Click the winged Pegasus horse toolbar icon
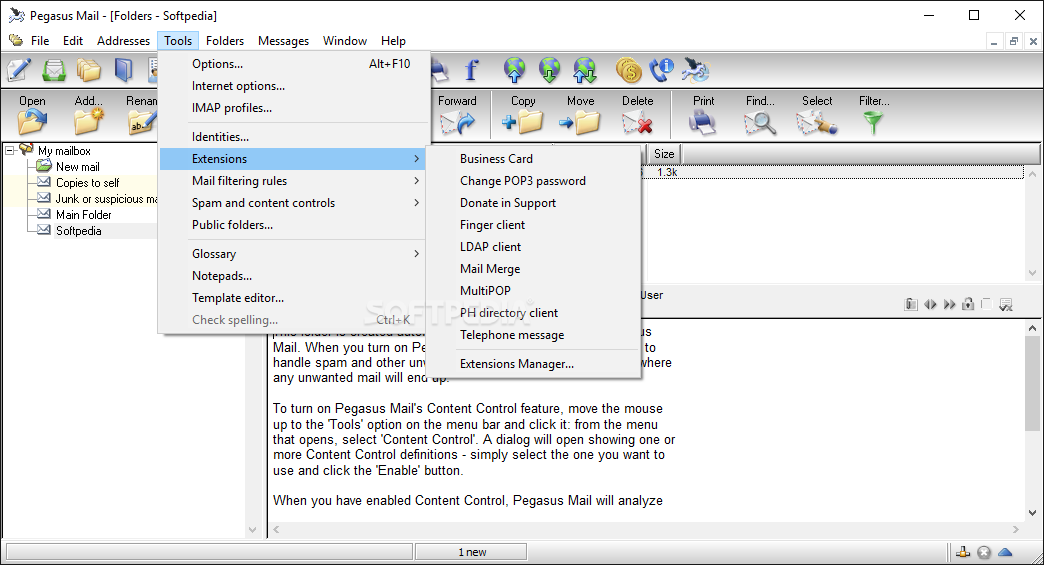 coord(696,70)
